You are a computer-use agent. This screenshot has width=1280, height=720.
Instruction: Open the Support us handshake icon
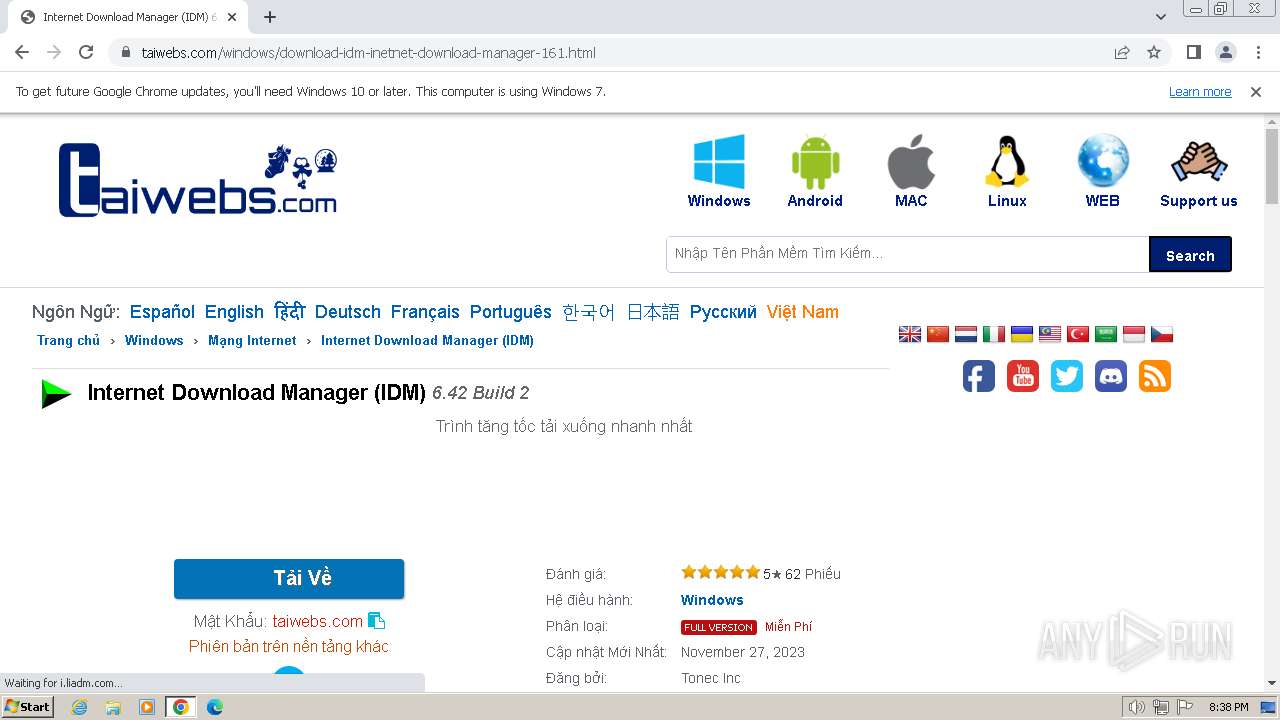click(1199, 162)
